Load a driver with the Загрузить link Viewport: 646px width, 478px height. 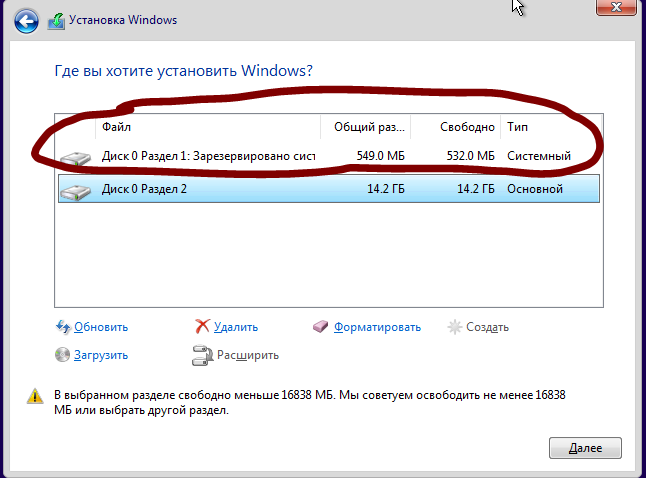point(101,355)
